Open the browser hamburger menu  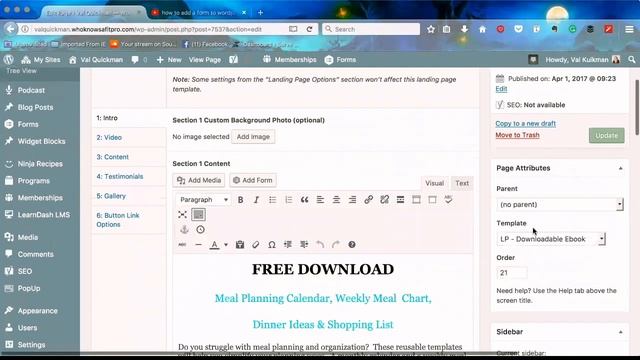pyautogui.click(x=629, y=29)
